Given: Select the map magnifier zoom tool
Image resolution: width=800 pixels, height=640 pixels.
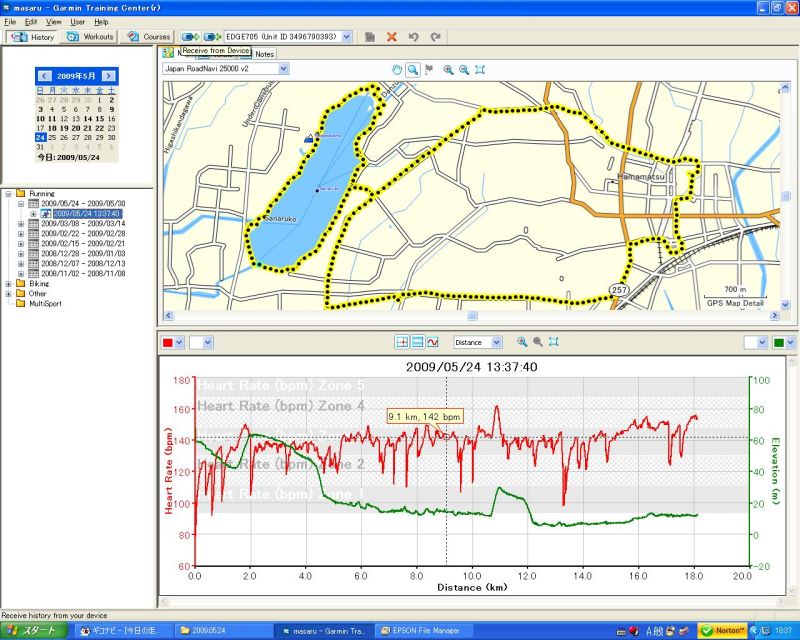Looking at the screenshot, I should click(413, 70).
